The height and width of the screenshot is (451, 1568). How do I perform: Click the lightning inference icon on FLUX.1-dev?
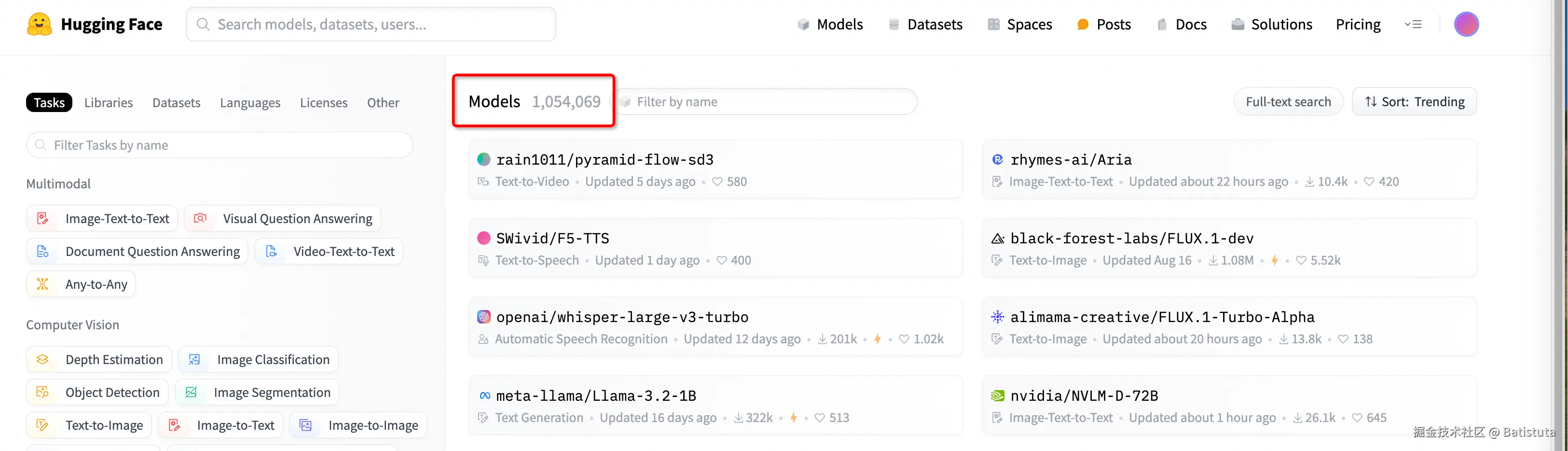(x=1275, y=260)
